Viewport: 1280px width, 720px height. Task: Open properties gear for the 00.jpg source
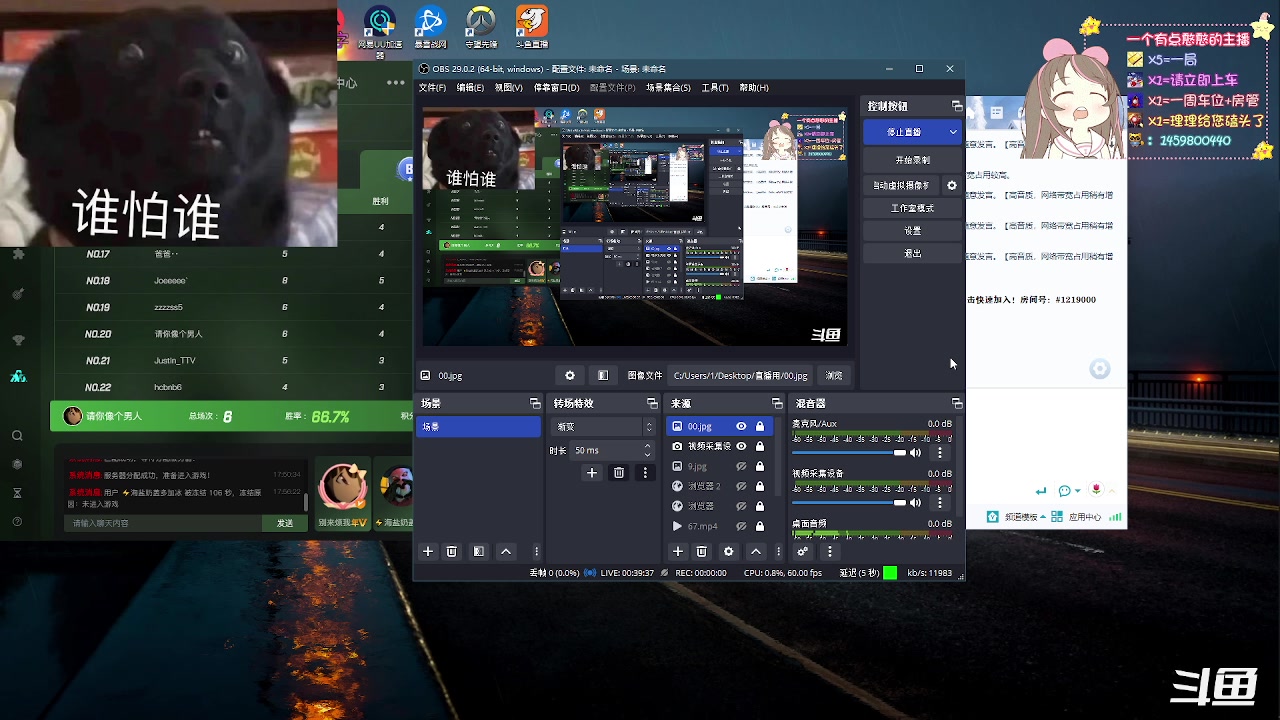[x=570, y=376]
